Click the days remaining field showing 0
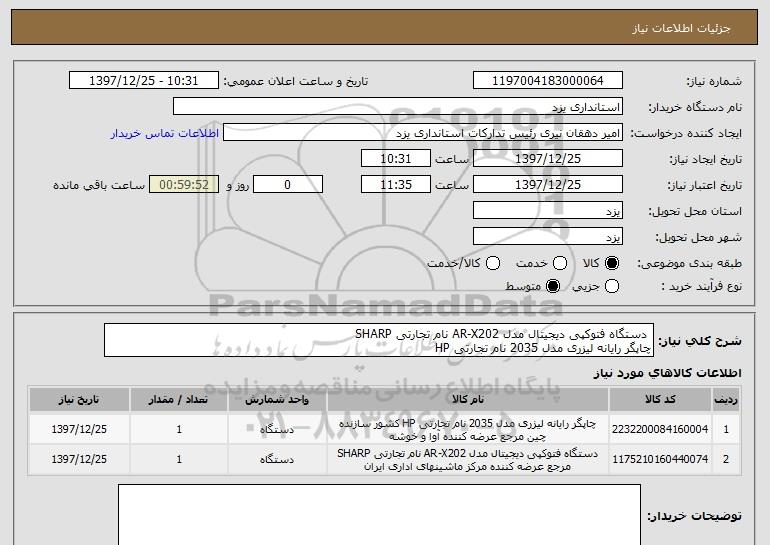Viewport: 770px width, 545px height. point(288,185)
